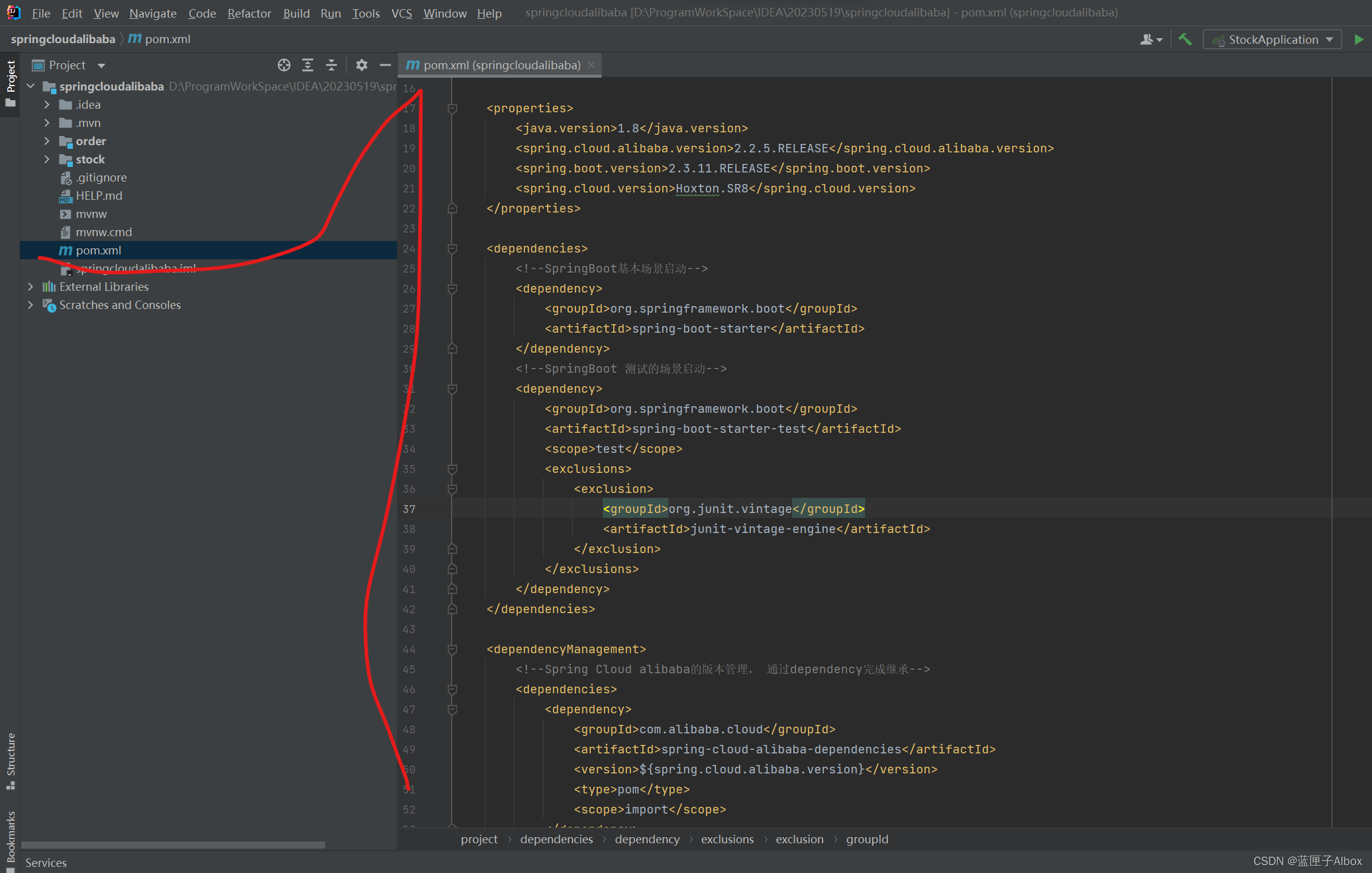
Task: Select the run configuration StockApplication dropdown
Action: (x=1271, y=38)
